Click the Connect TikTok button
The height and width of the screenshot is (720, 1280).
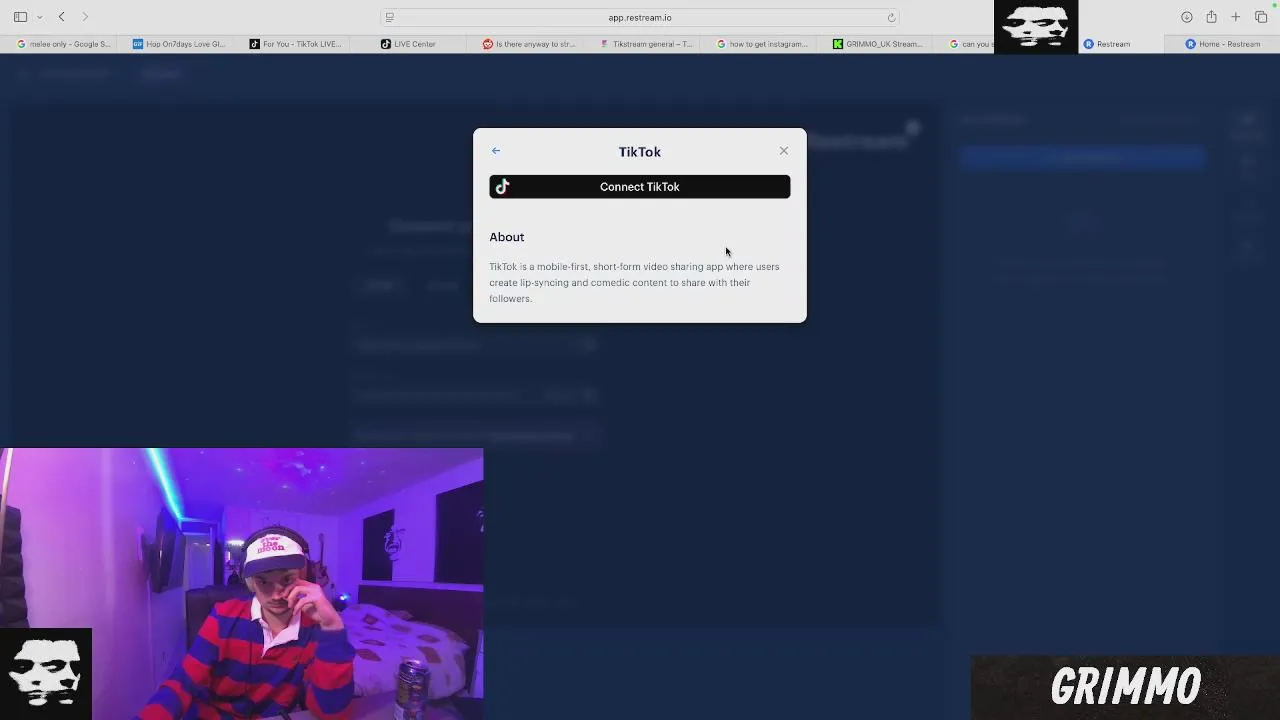[x=639, y=187]
